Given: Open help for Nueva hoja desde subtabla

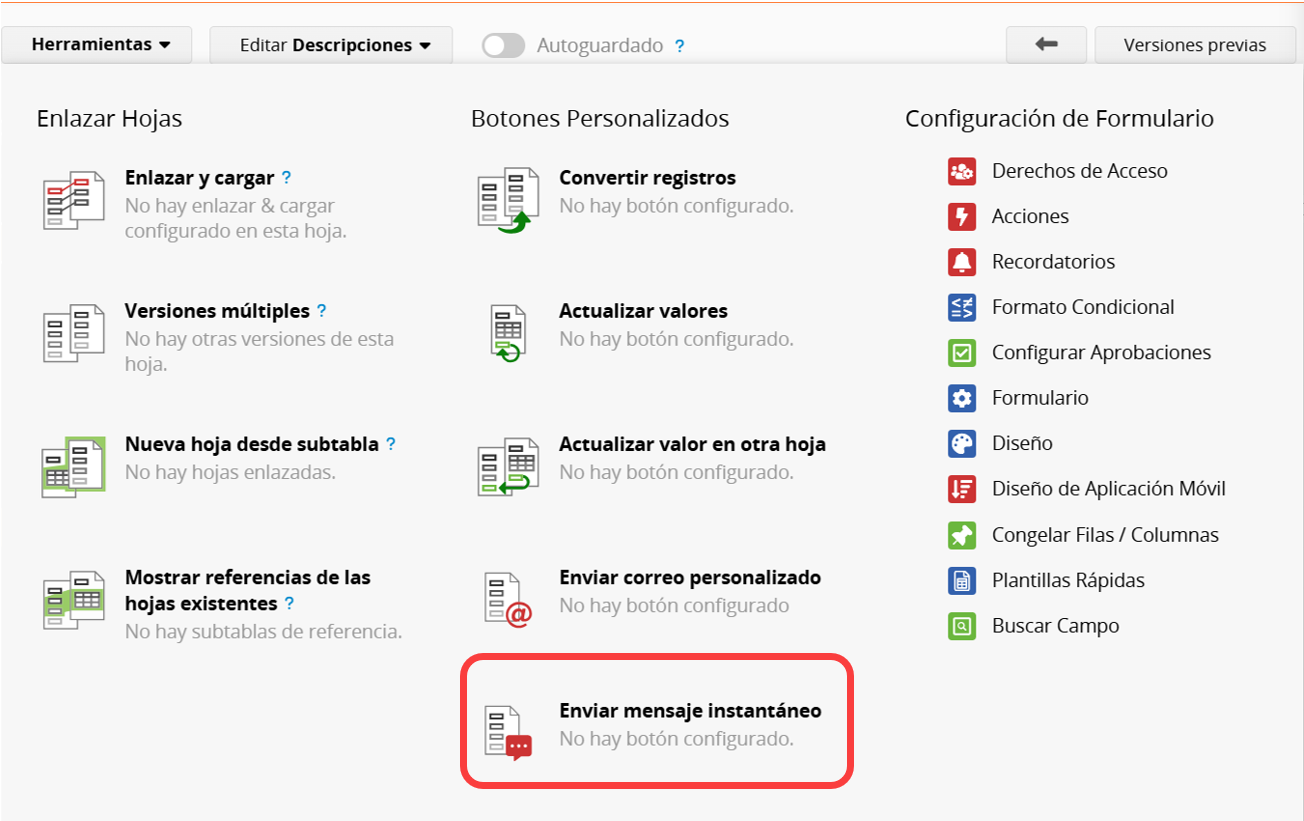Looking at the screenshot, I should point(391,444).
